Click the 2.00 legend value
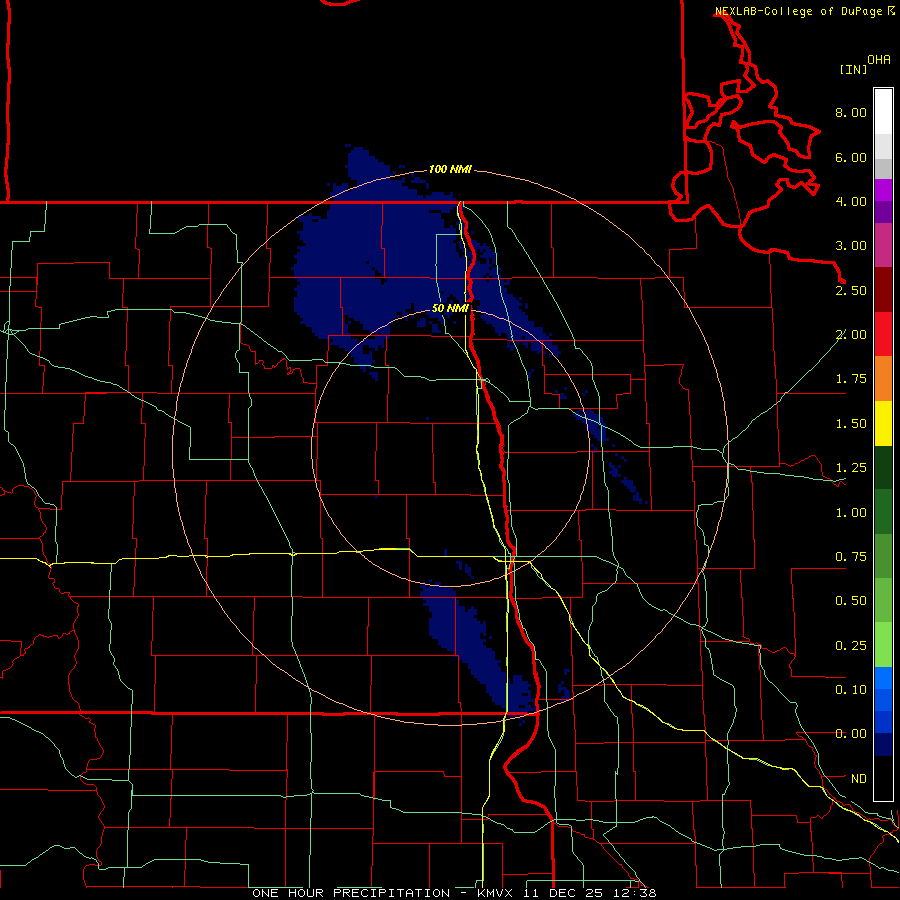The image size is (900, 900). point(851,335)
